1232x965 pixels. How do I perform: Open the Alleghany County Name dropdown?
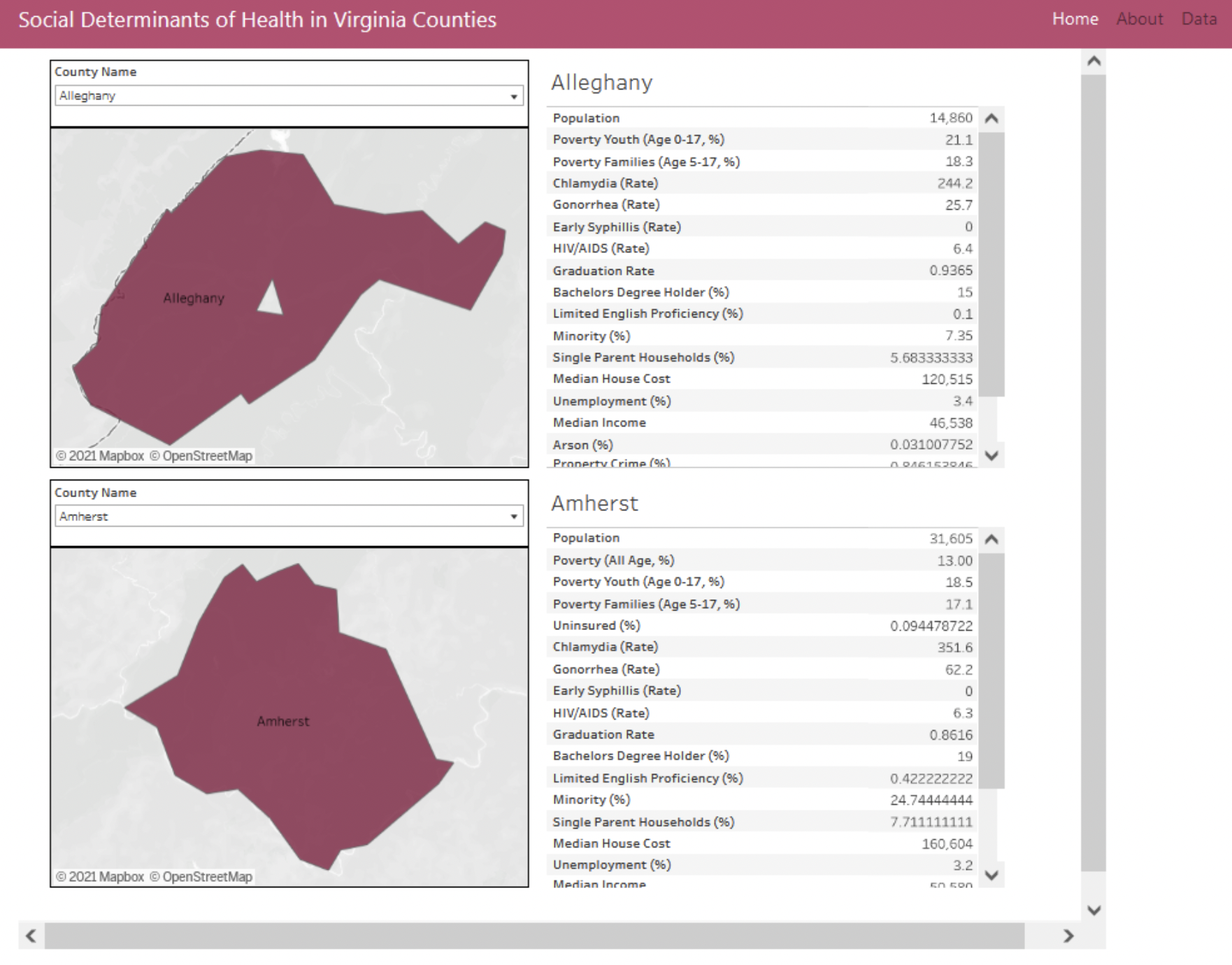[x=289, y=96]
